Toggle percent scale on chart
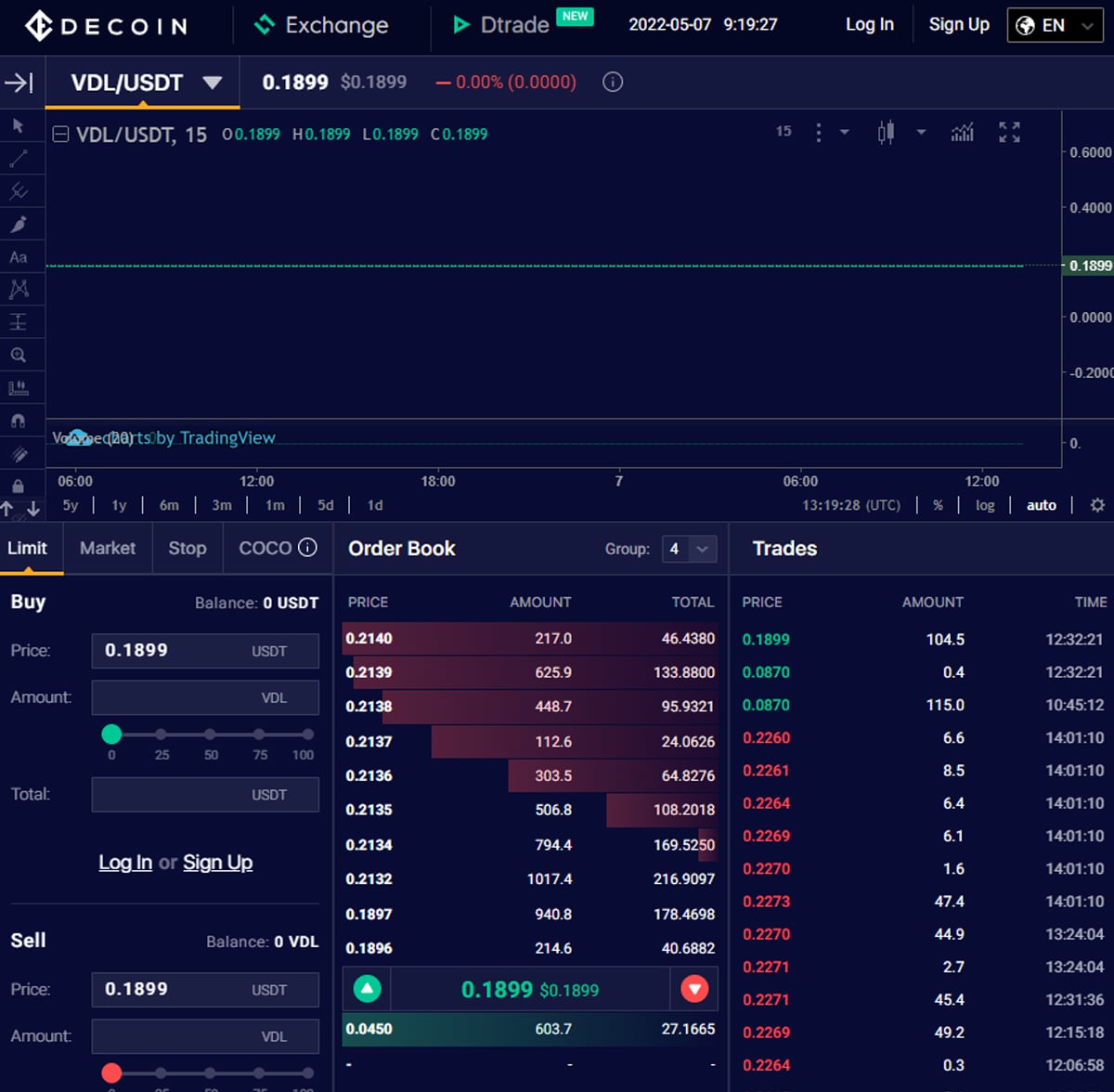This screenshot has height=1092, width=1114. pos(938,505)
